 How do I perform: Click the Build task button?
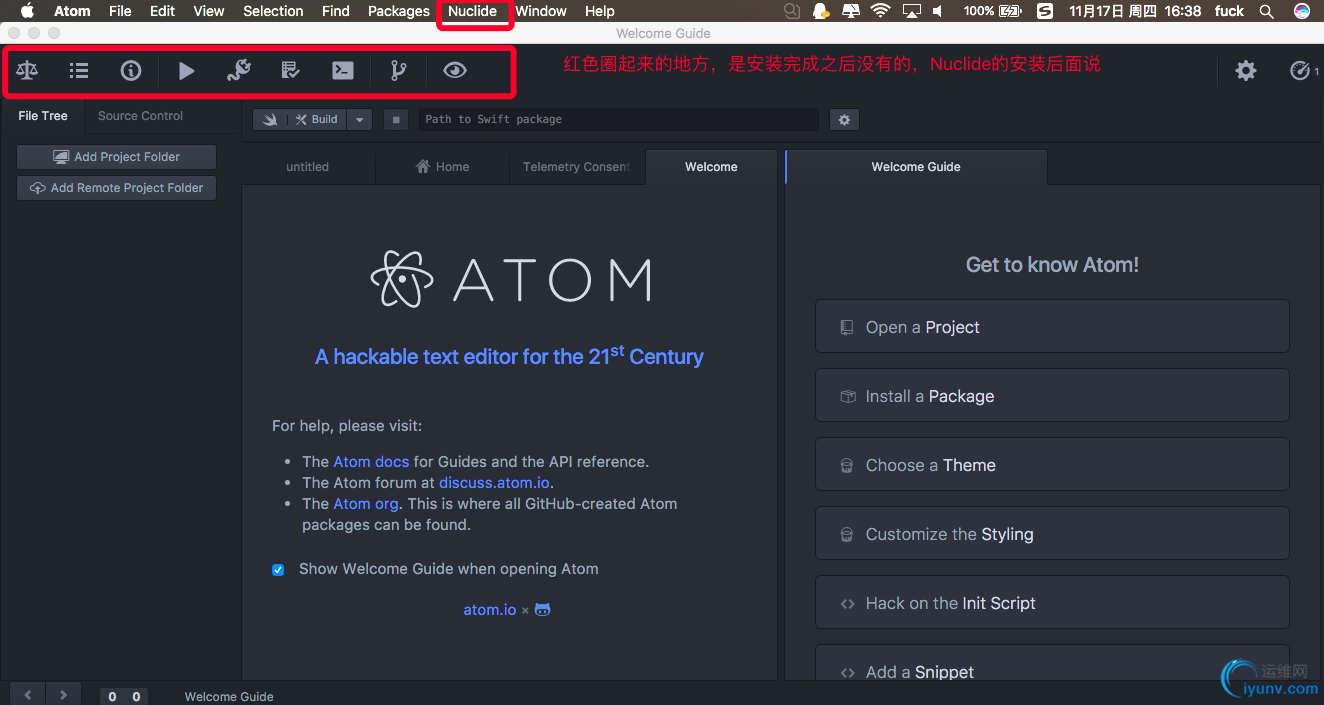316,119
